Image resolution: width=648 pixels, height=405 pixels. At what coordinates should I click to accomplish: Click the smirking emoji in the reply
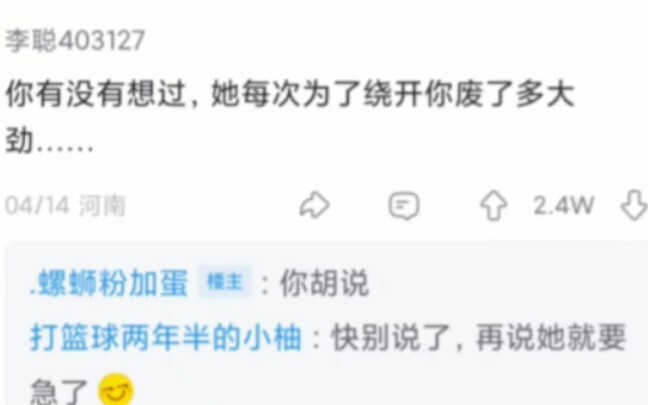(116, 390)
